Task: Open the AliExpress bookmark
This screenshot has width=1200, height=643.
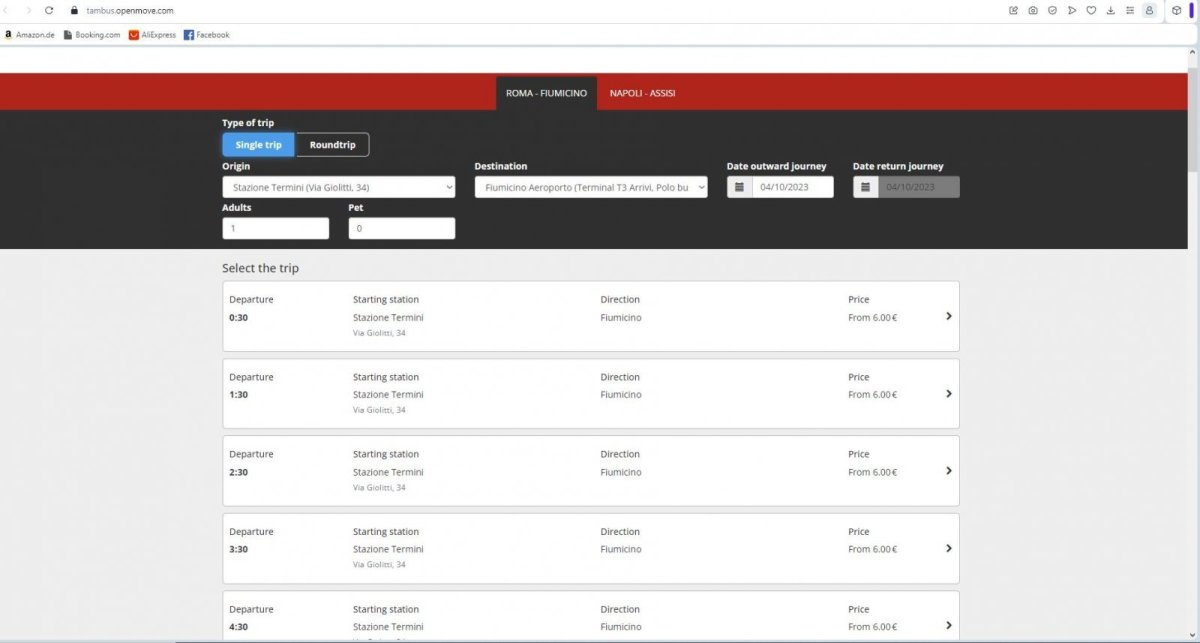Action: tap(152, 35)
